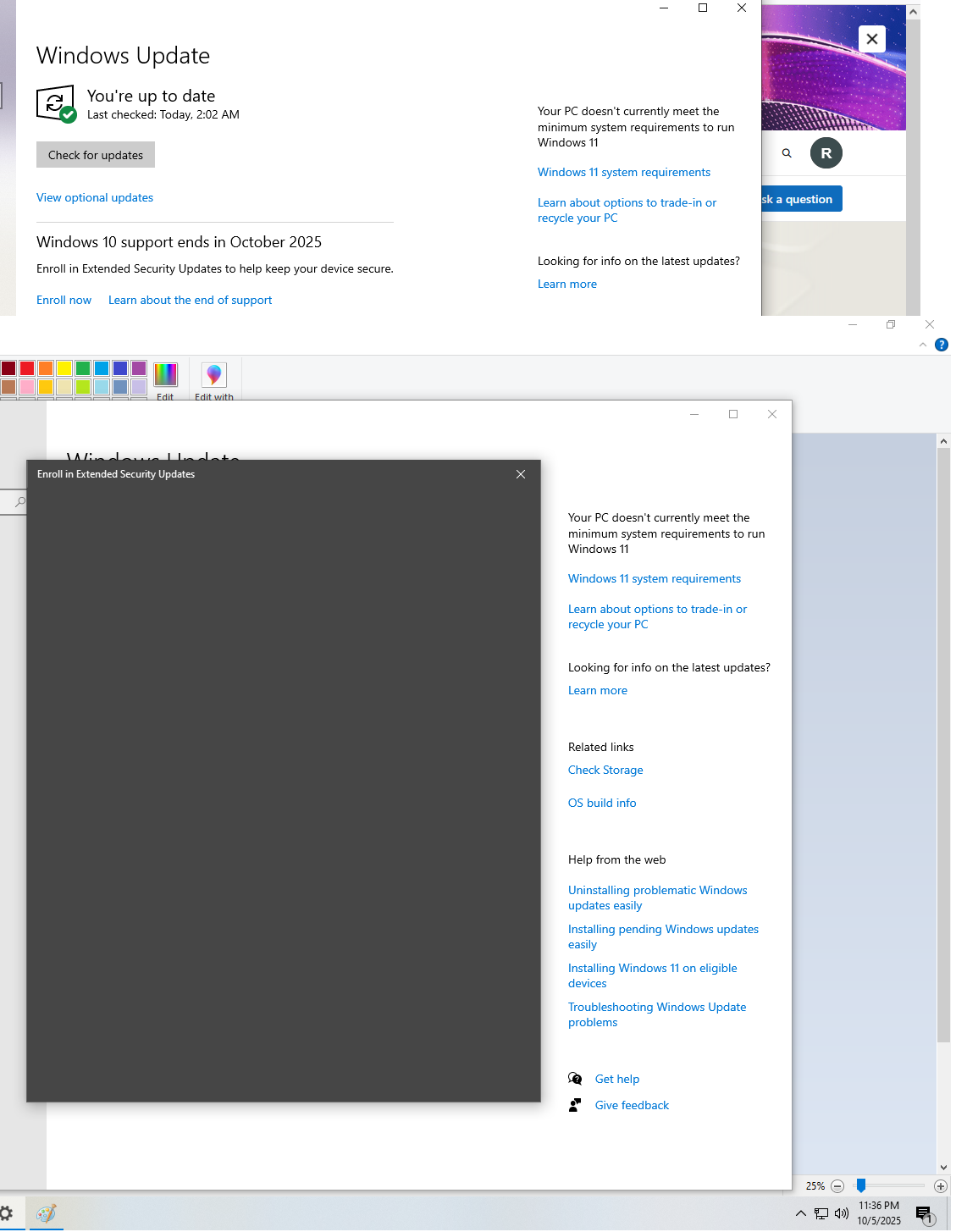Pick the pink rose color swatch
This screenshot has width=956, height=1232.
(x=27, y=386)
